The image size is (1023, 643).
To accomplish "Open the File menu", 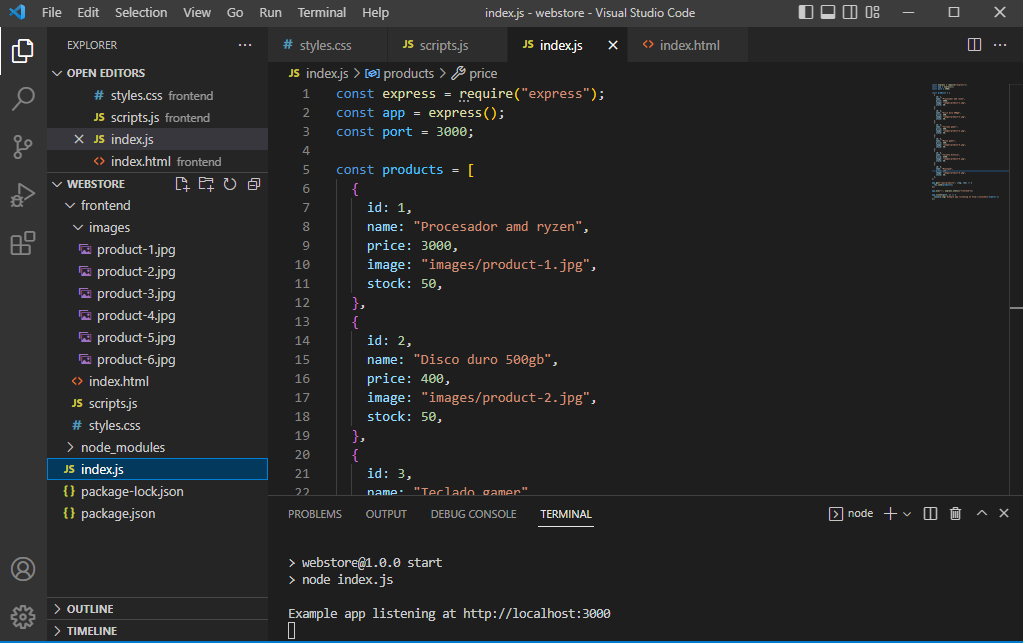I will click(52, 12).
